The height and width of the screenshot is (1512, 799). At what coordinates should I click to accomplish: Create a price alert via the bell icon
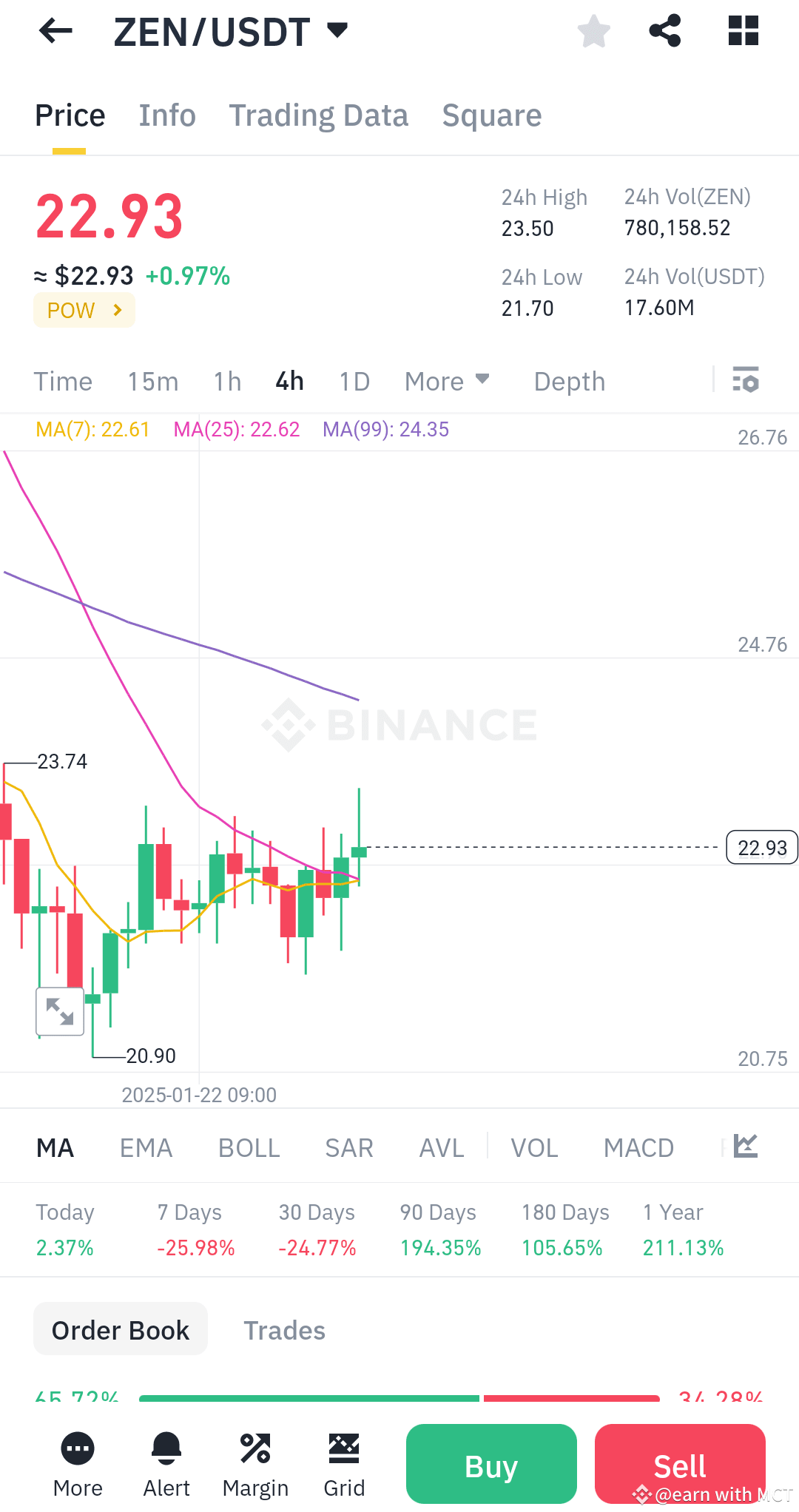(166, 1465)
